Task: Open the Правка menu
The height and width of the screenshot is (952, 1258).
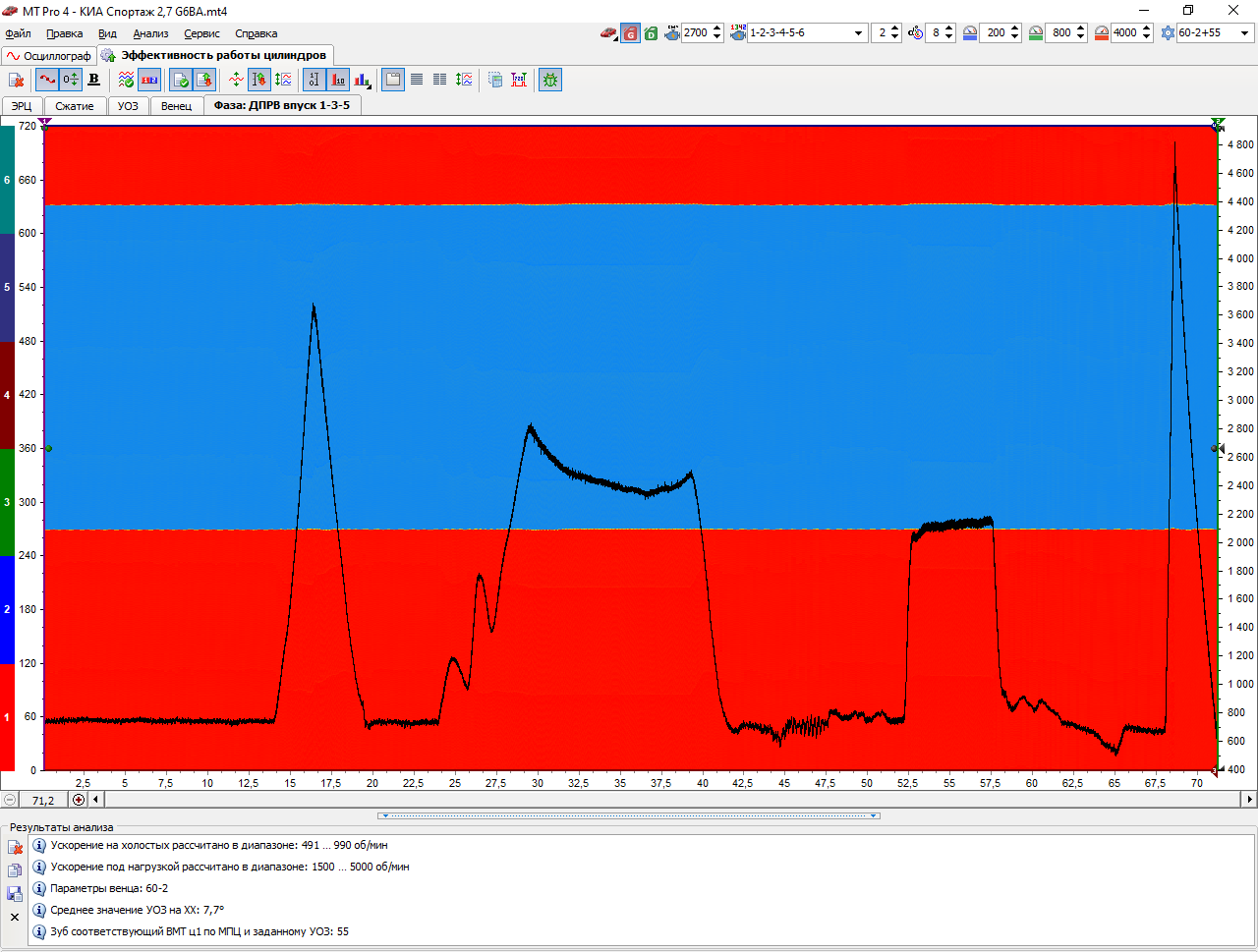Action: coord(65,32)
